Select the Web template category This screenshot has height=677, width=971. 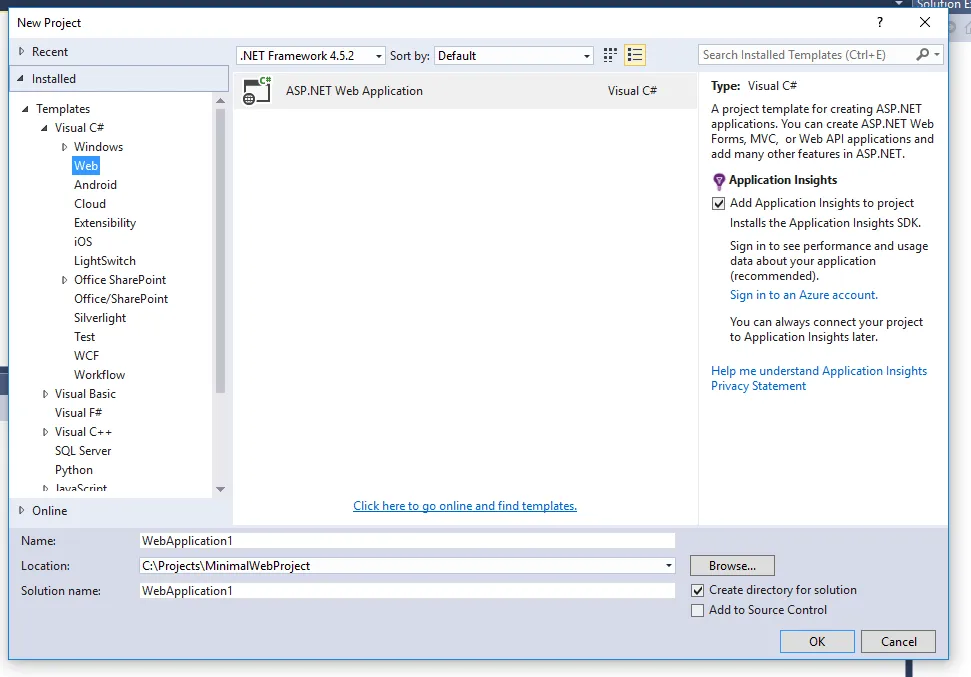click(86, 166)
